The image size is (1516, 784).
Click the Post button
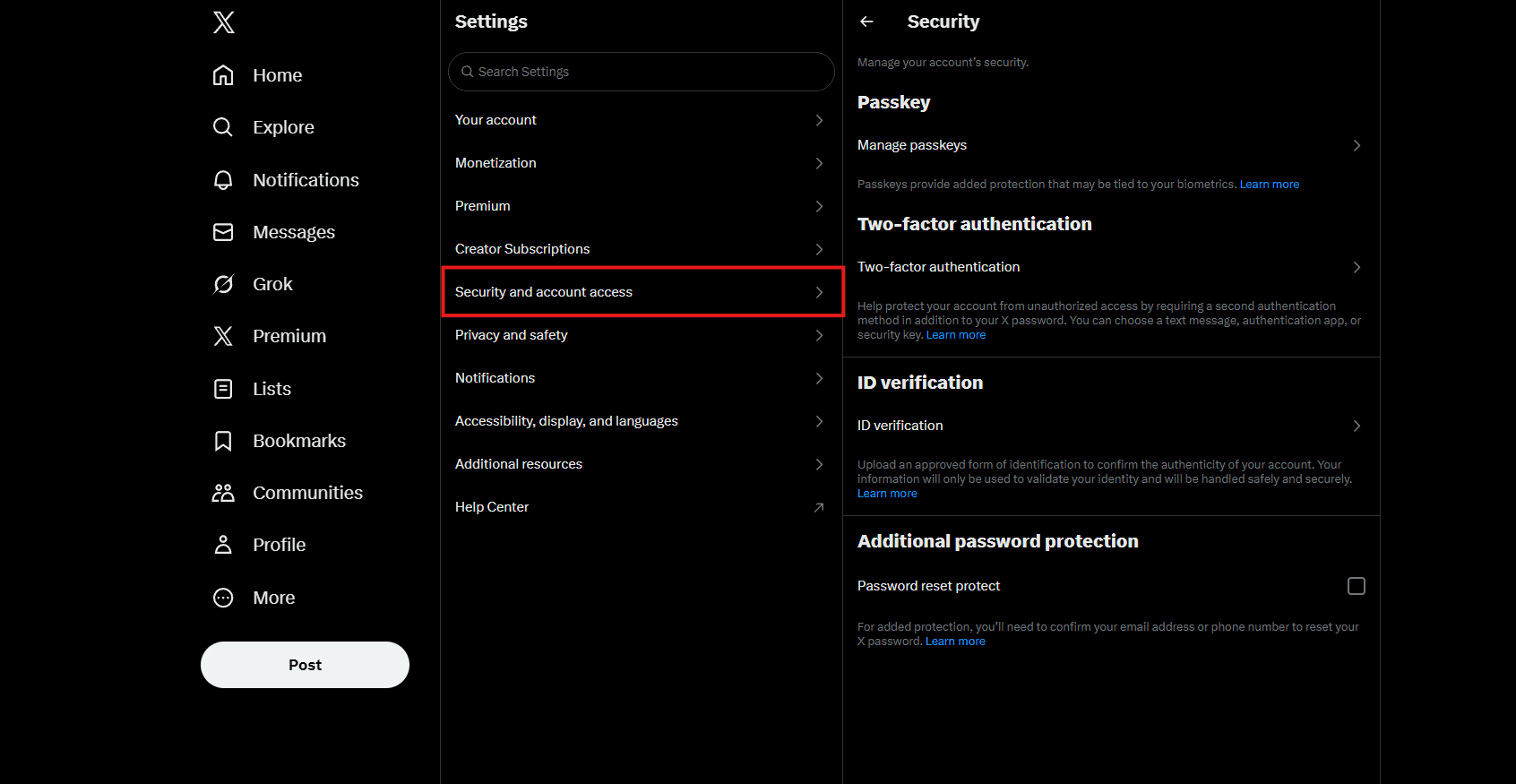coord(305,665)
